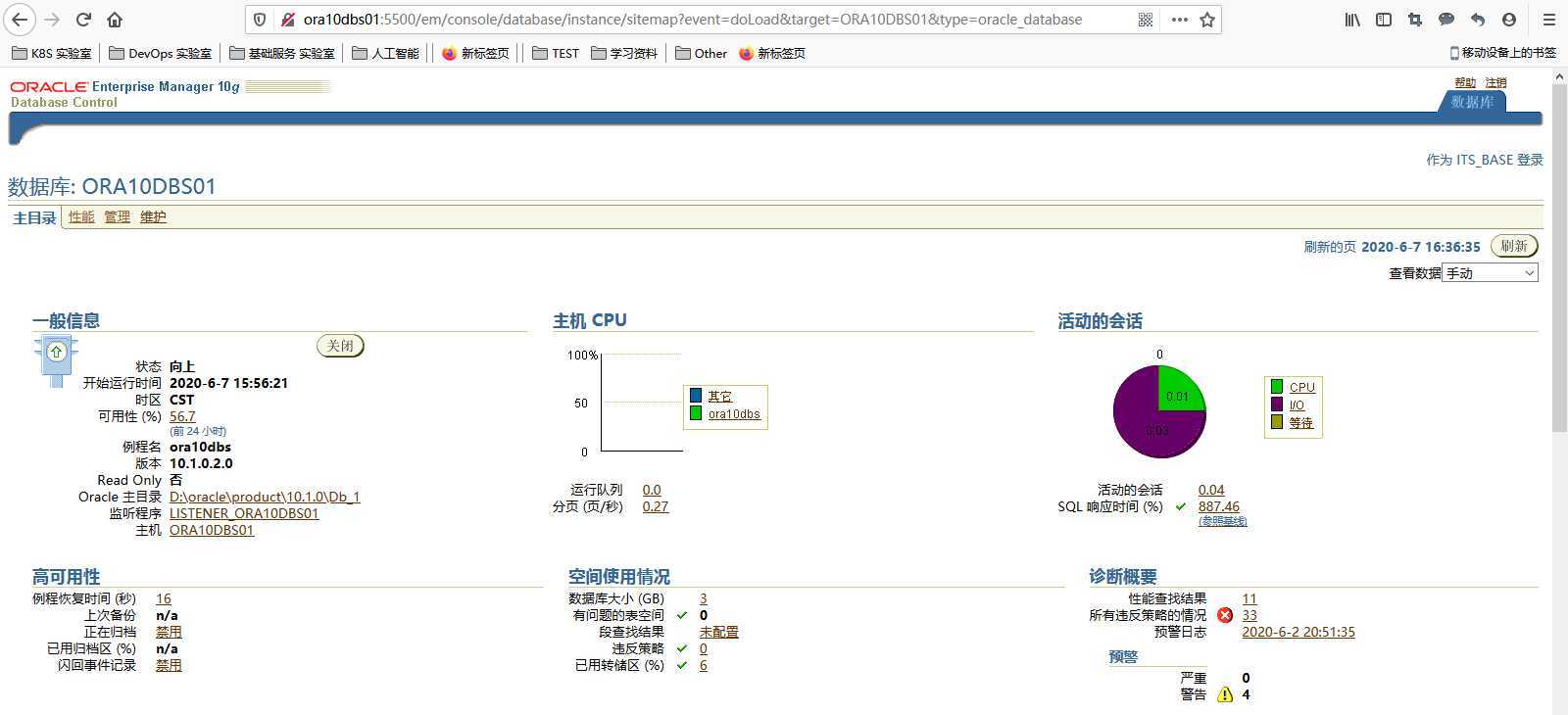Click the 等待 legend link
The image size is (1568, 715).
click(x=1301, y=422)
